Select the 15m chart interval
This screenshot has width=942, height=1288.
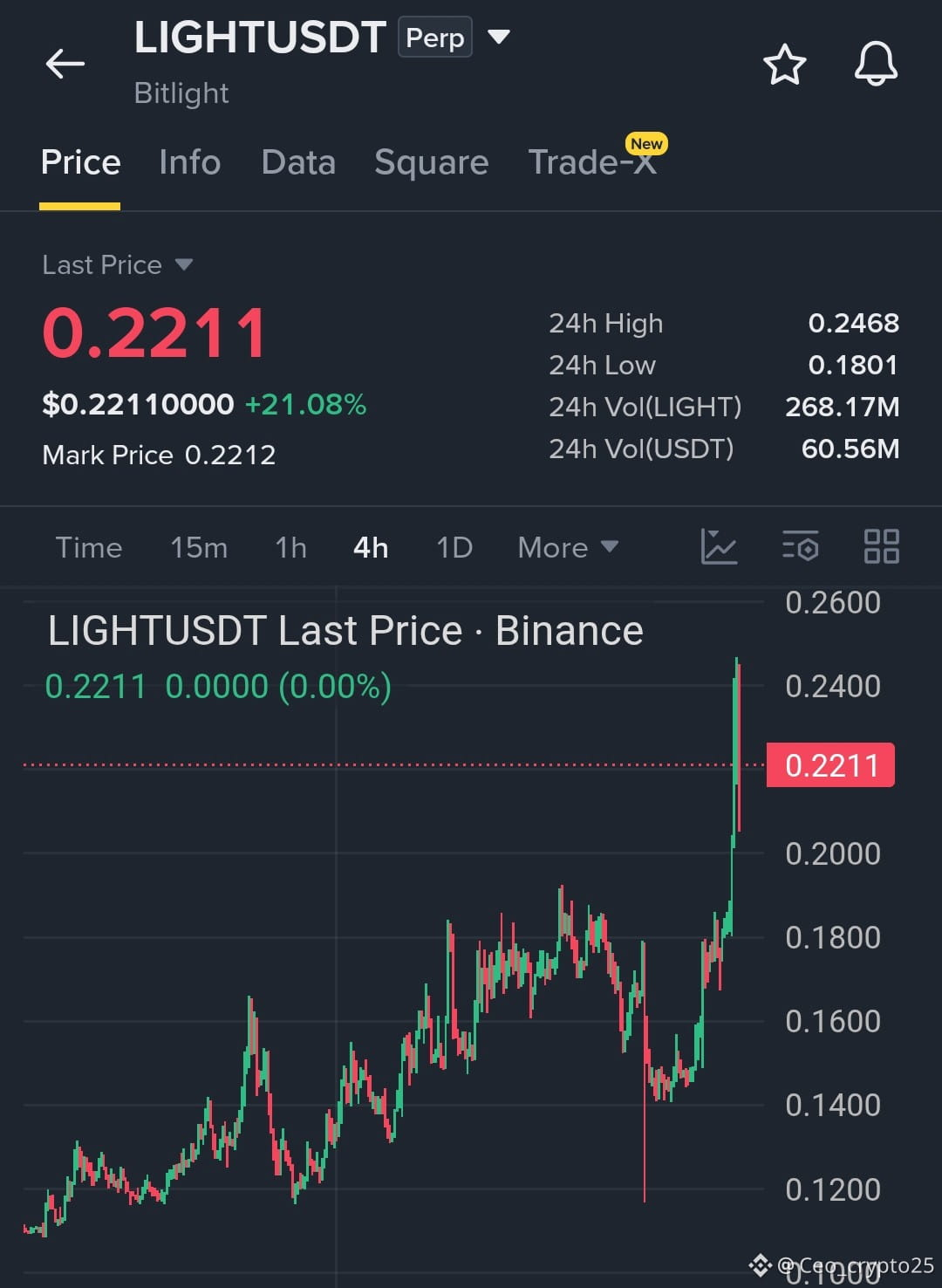coord(199,547)
